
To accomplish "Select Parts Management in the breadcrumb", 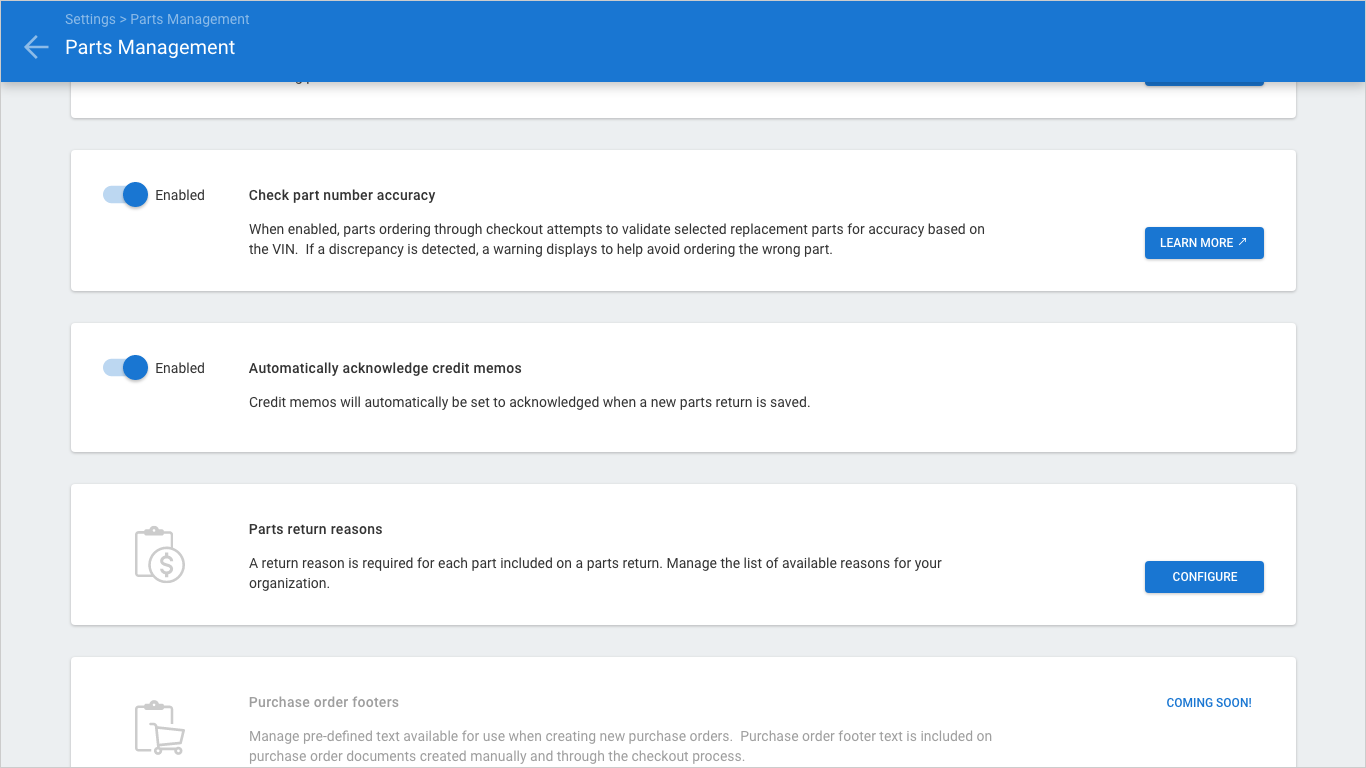I will click(x=190, y=19).
